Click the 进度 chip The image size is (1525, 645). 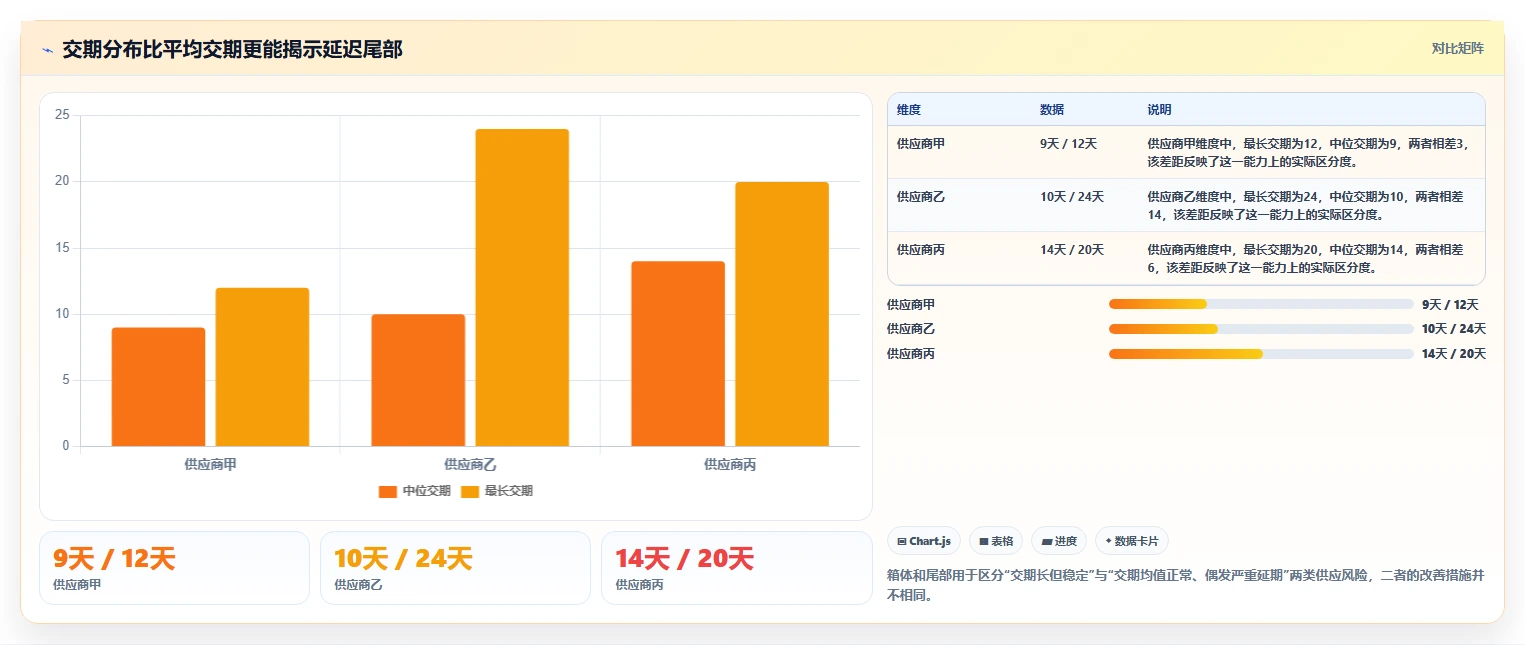(1059, 541)
